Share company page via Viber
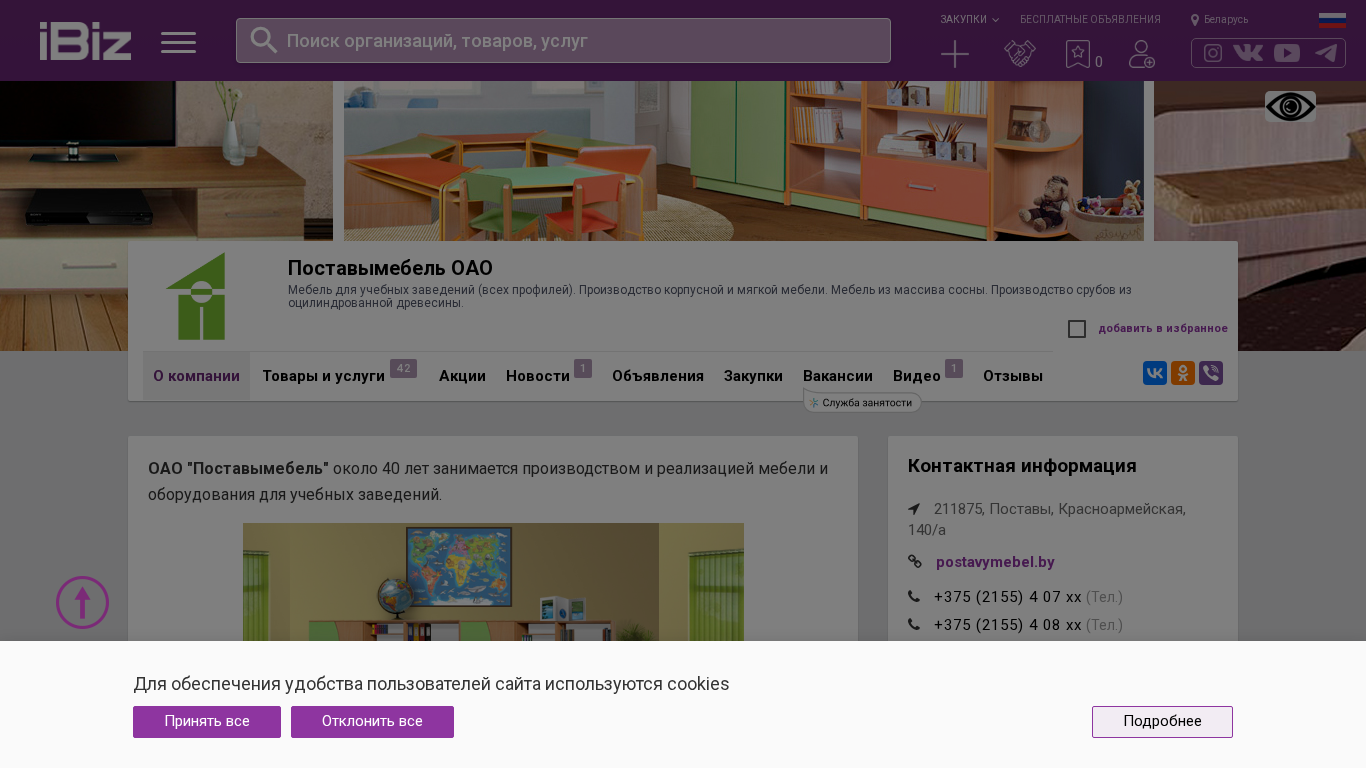This screenshot has width=1366, height=768. point(1211,373)
